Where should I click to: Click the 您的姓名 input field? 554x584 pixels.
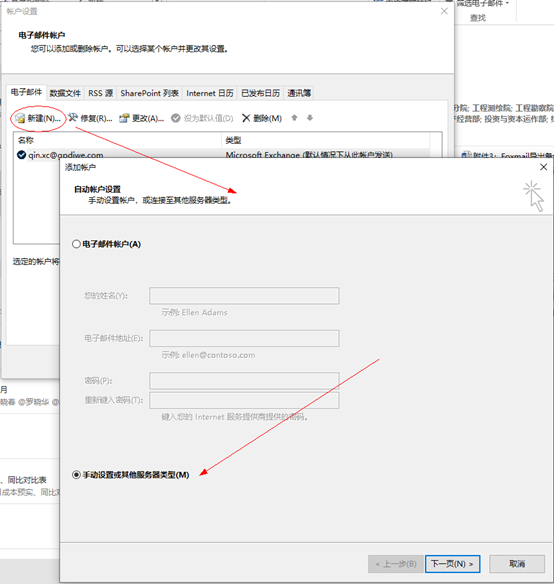(x=244, y=296)
